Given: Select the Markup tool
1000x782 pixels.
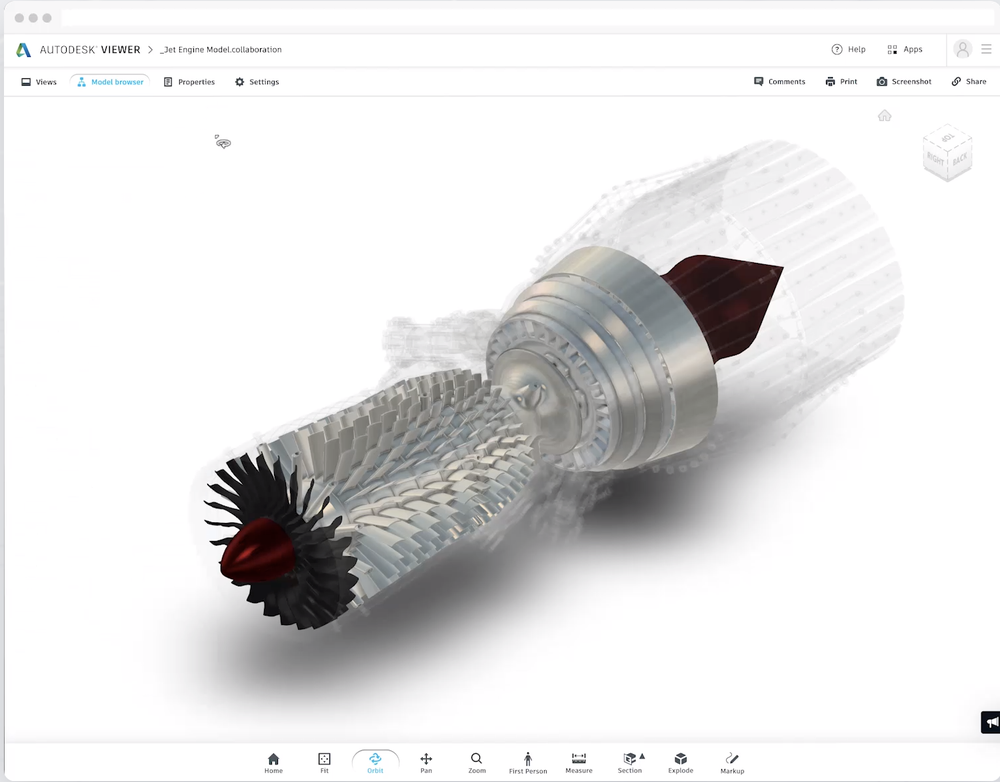Looking at the screenshot, I should click(732, 761).
